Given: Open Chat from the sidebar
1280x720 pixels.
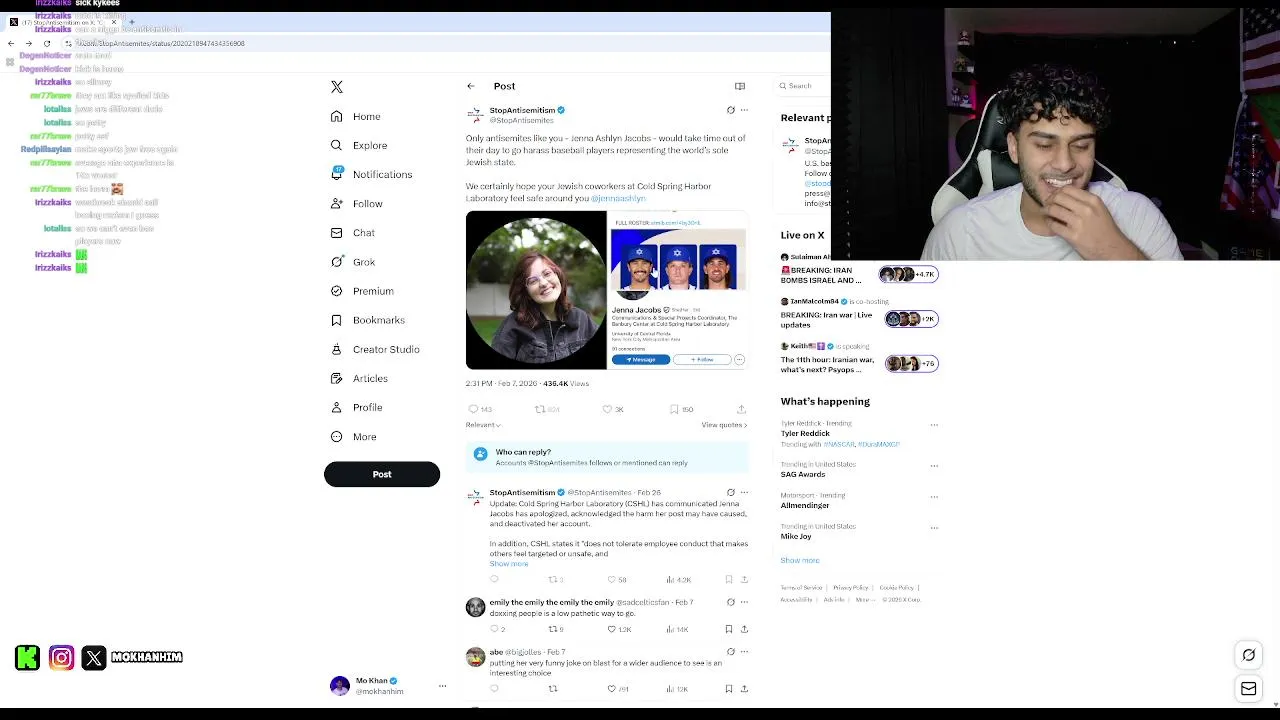Looking at the screenshot, I should tap(353, 233).
